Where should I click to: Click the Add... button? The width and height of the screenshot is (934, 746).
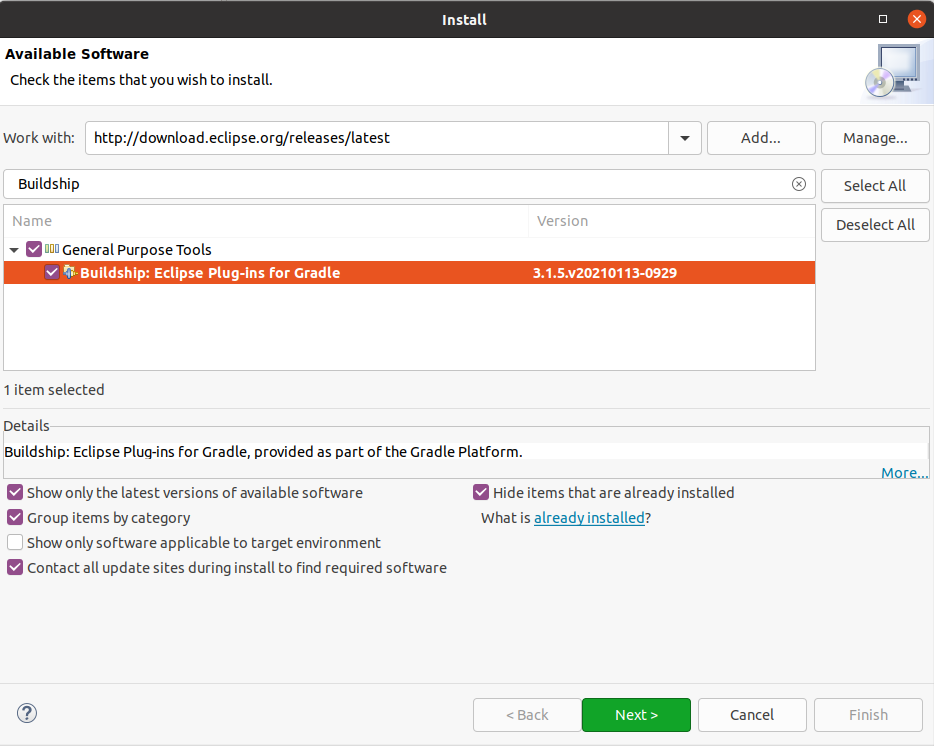pos(760,138)
